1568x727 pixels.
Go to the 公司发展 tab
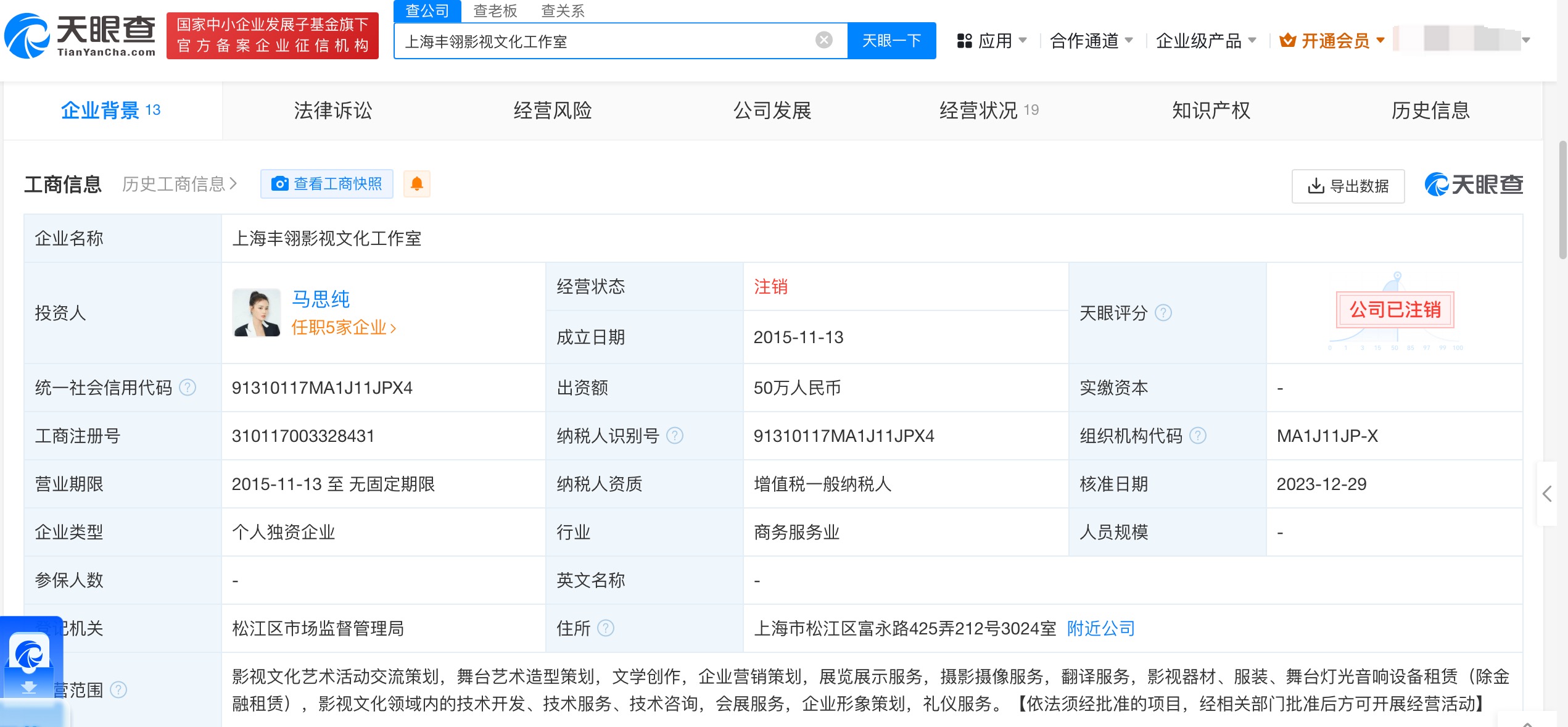(x=772, y=110)
